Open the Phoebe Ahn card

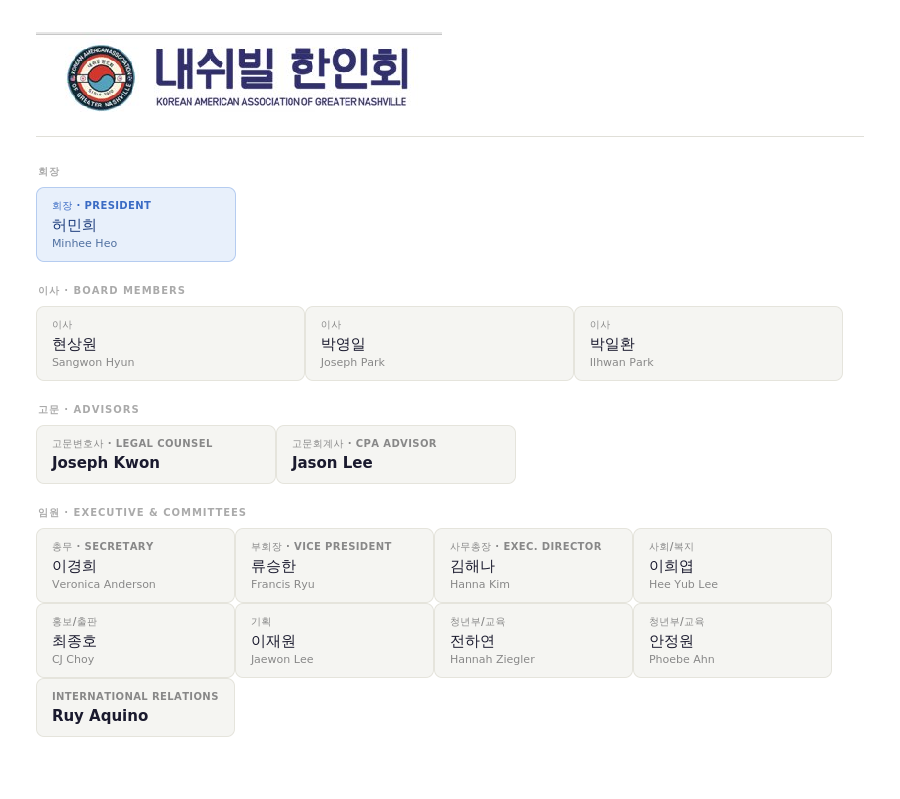732,641
